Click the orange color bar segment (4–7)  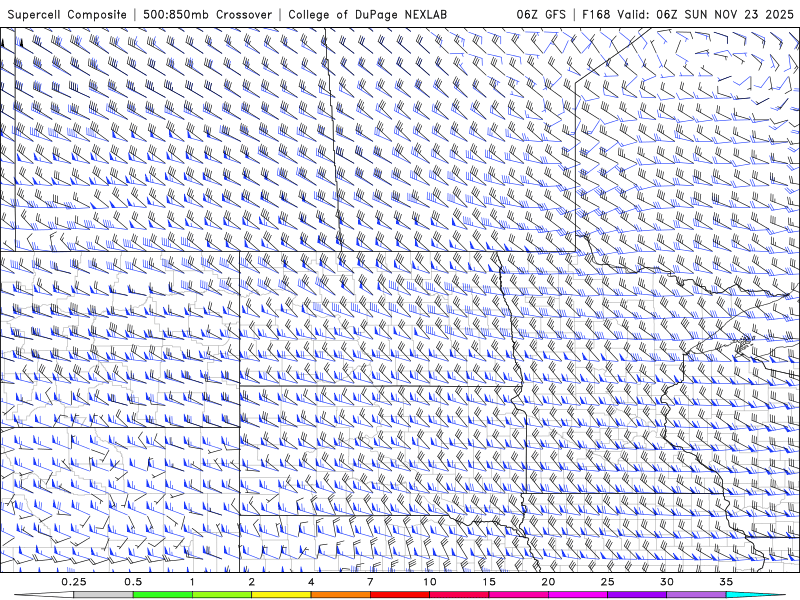341,595
